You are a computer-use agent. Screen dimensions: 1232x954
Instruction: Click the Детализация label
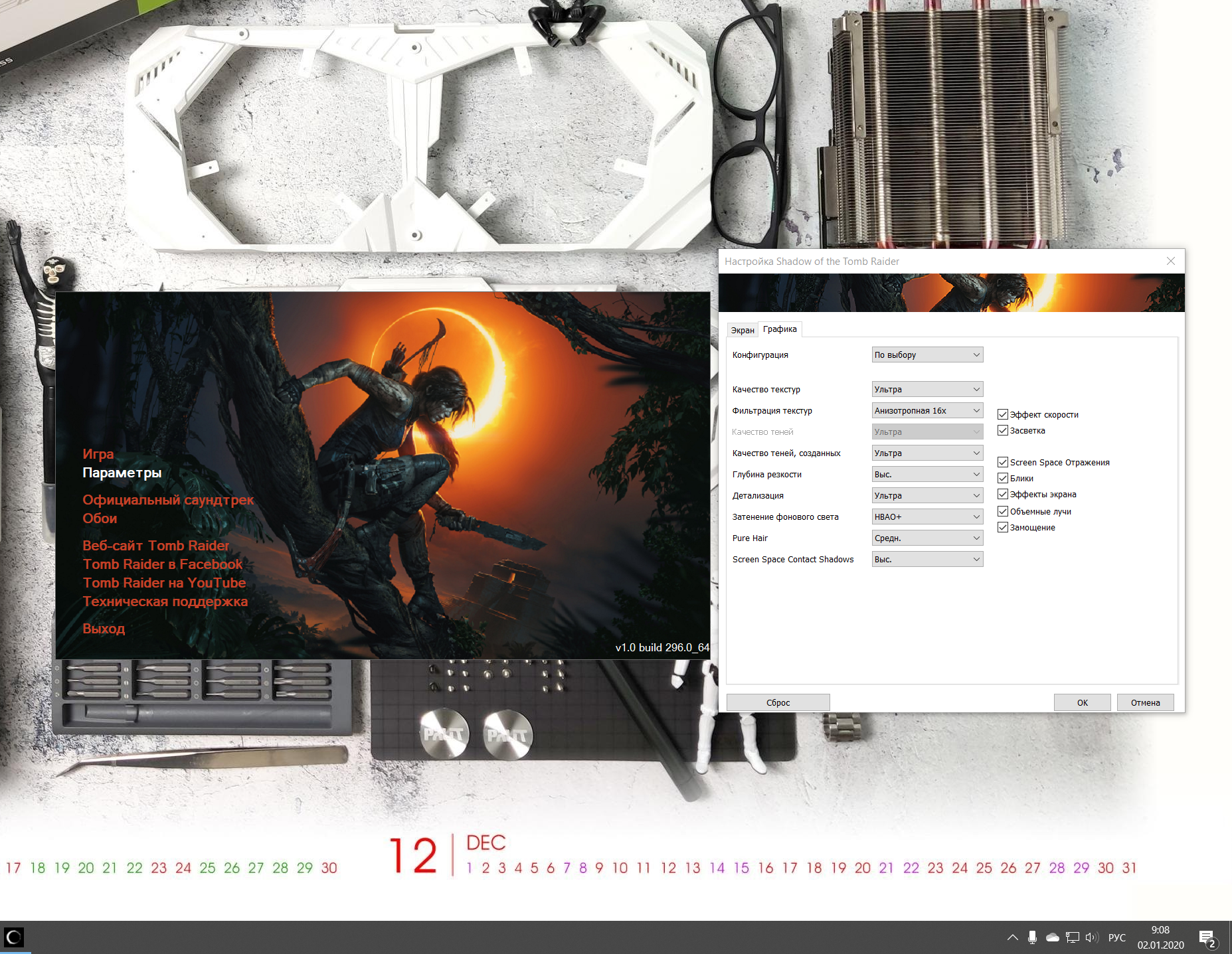758,496
